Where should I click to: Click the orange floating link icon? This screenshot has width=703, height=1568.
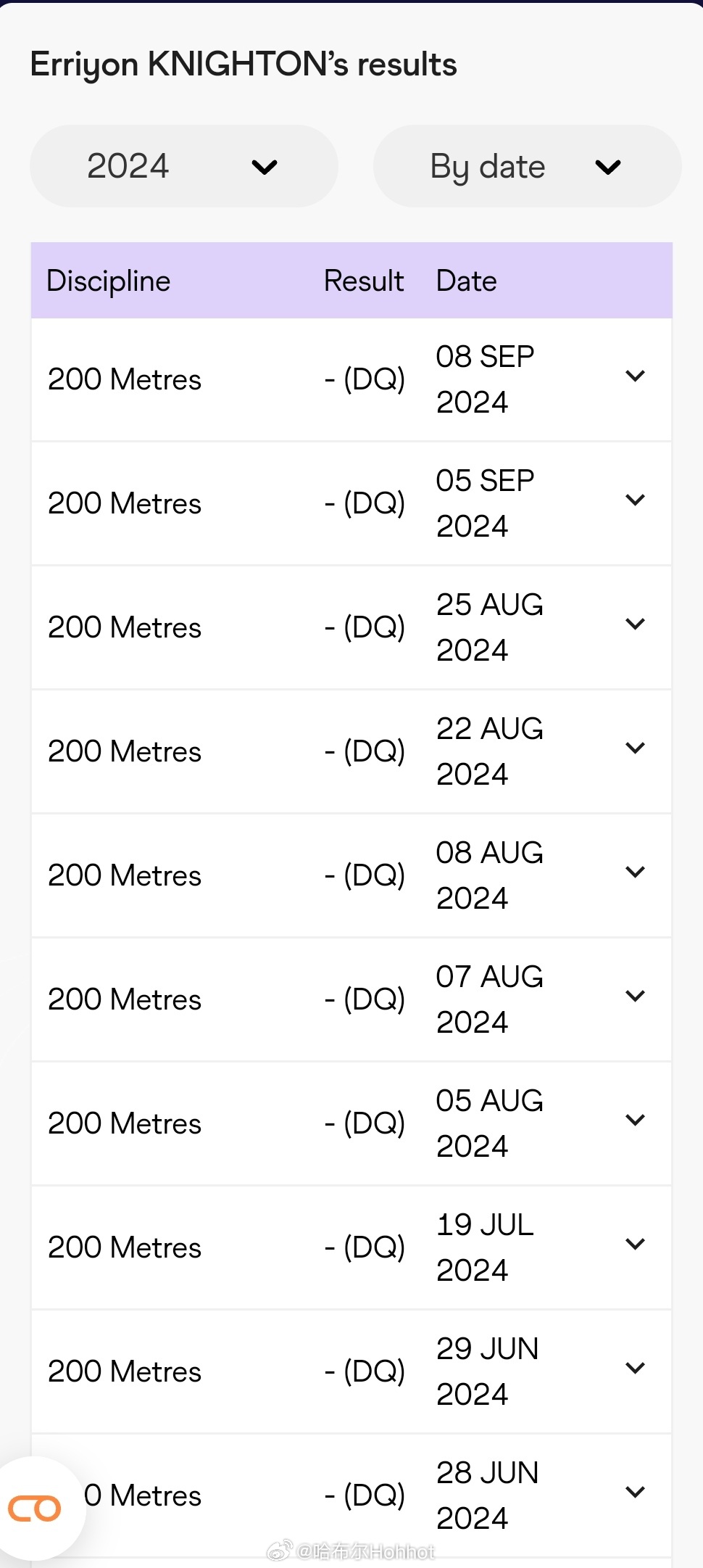pos(35,1509)
